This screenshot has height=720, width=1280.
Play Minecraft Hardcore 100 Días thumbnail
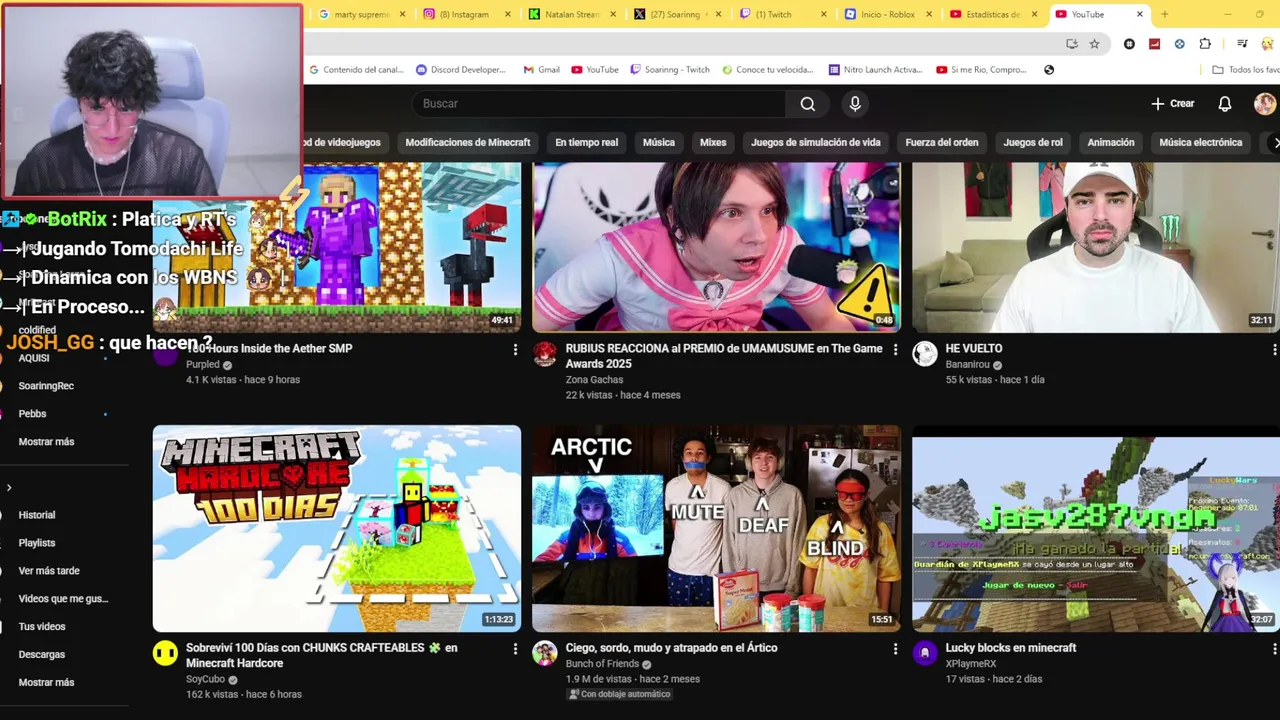tap(337, 529)
